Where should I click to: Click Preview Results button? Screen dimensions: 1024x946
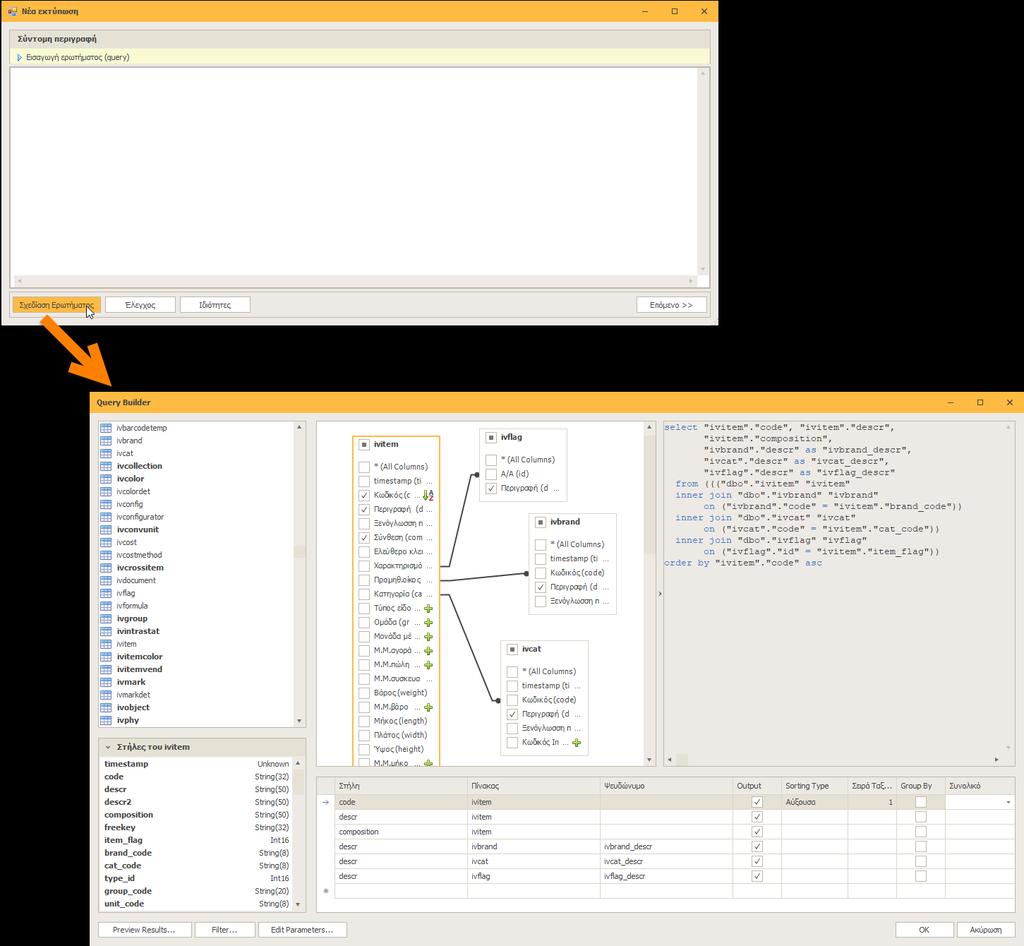(145, 930)
